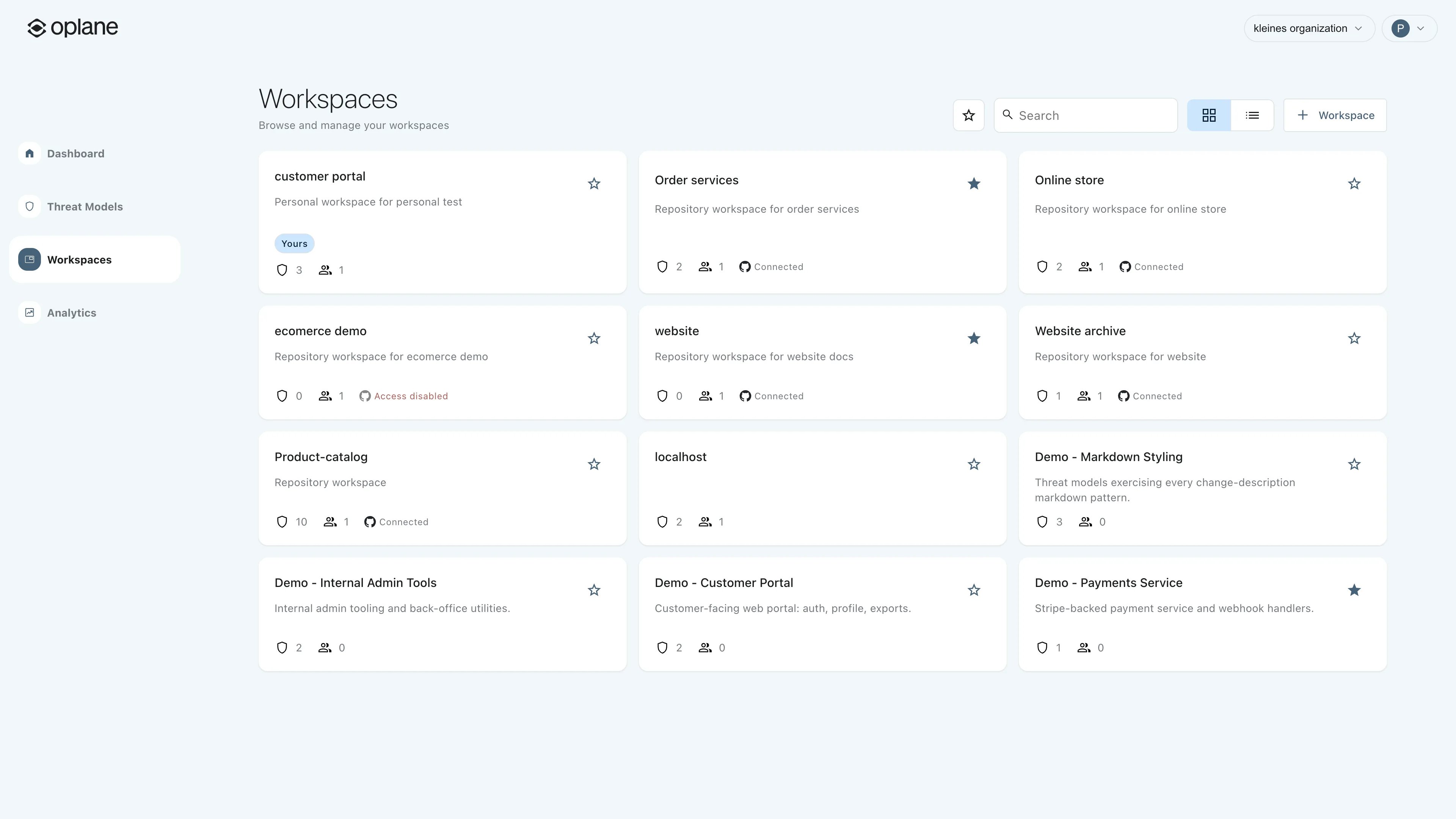The width and height of the screenshot is (1456, 819).
Task: Create a new Workspace
Action: [x=1335, y=115]
